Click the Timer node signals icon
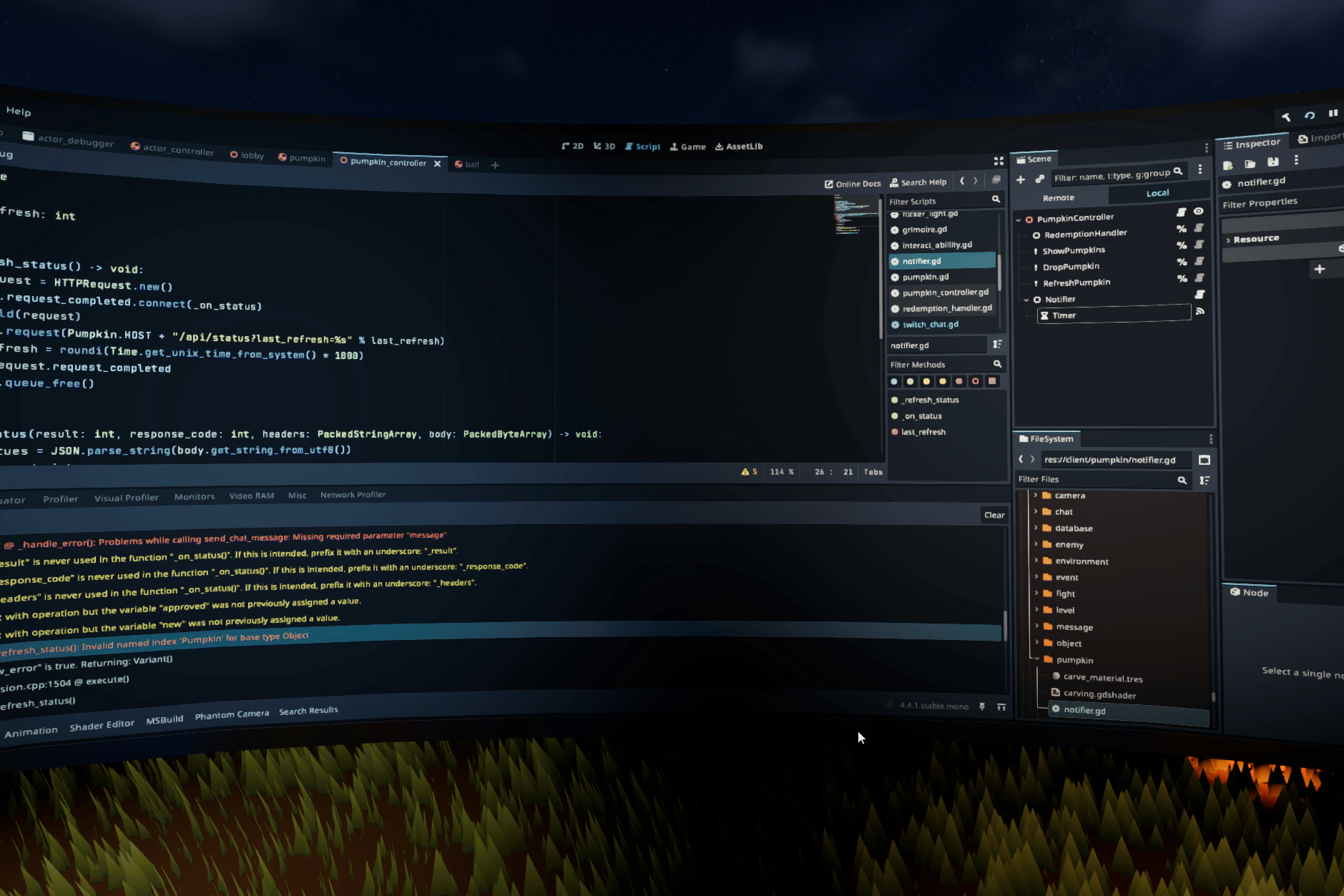The height and width of the screenshot is (896, 1344). [x=1200, y=311]
